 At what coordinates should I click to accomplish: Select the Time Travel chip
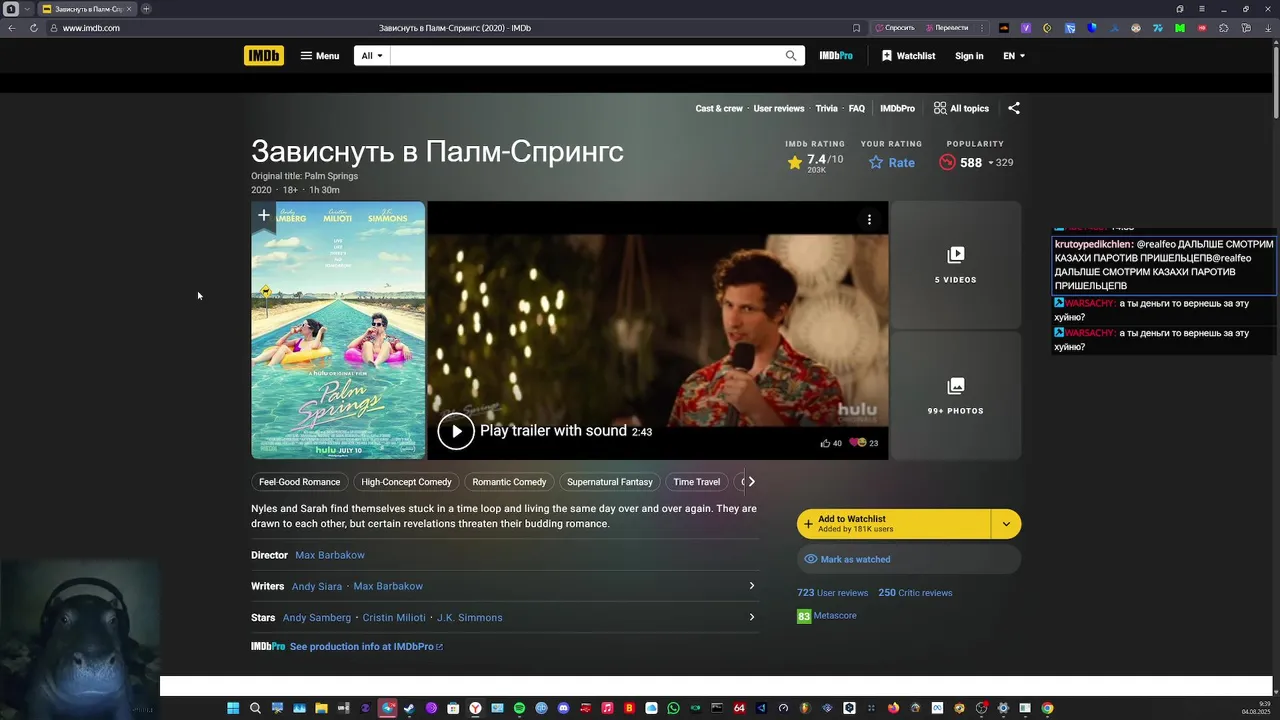(x=697, y=482)
